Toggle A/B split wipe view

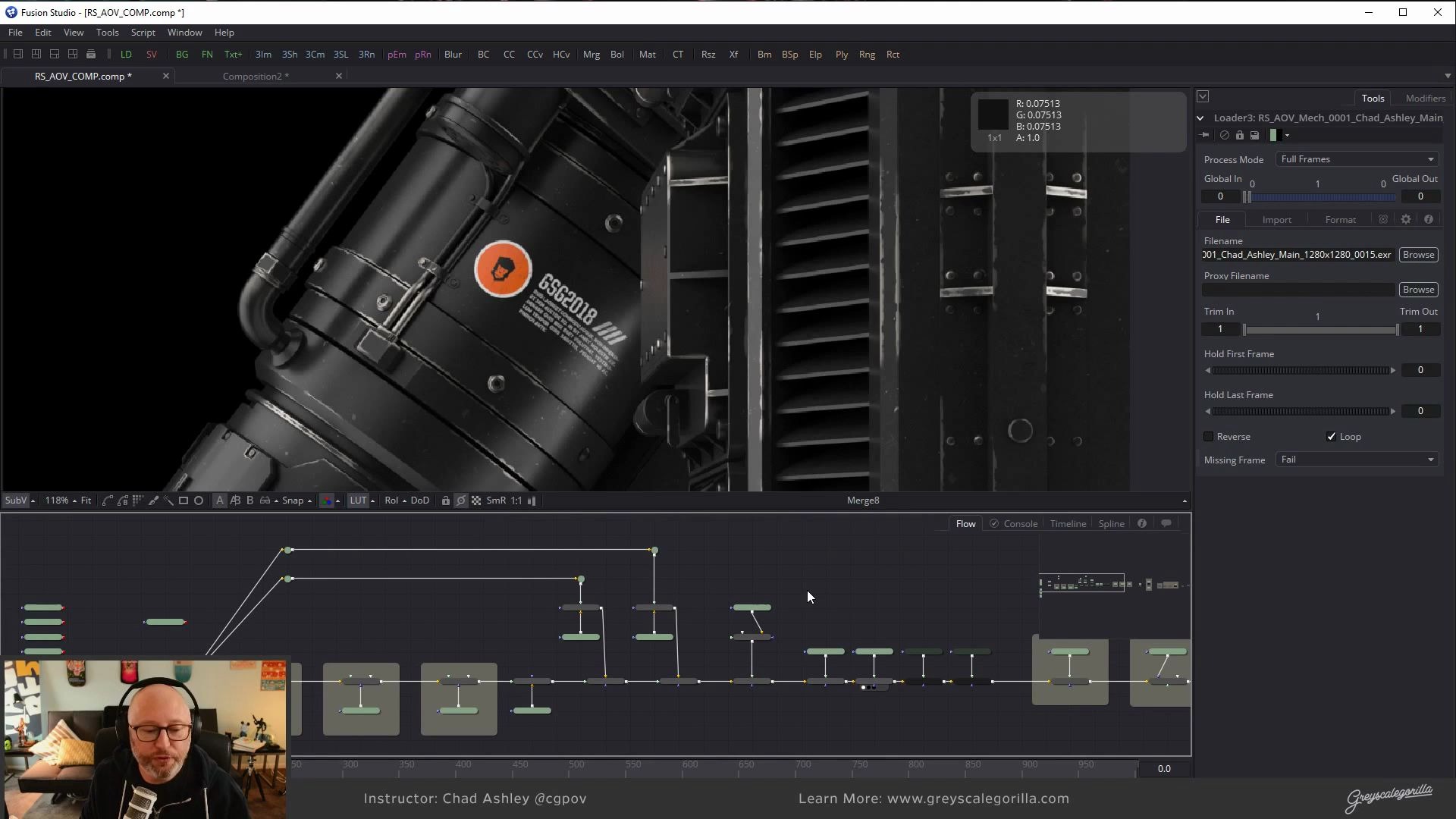tap(235, 500)
